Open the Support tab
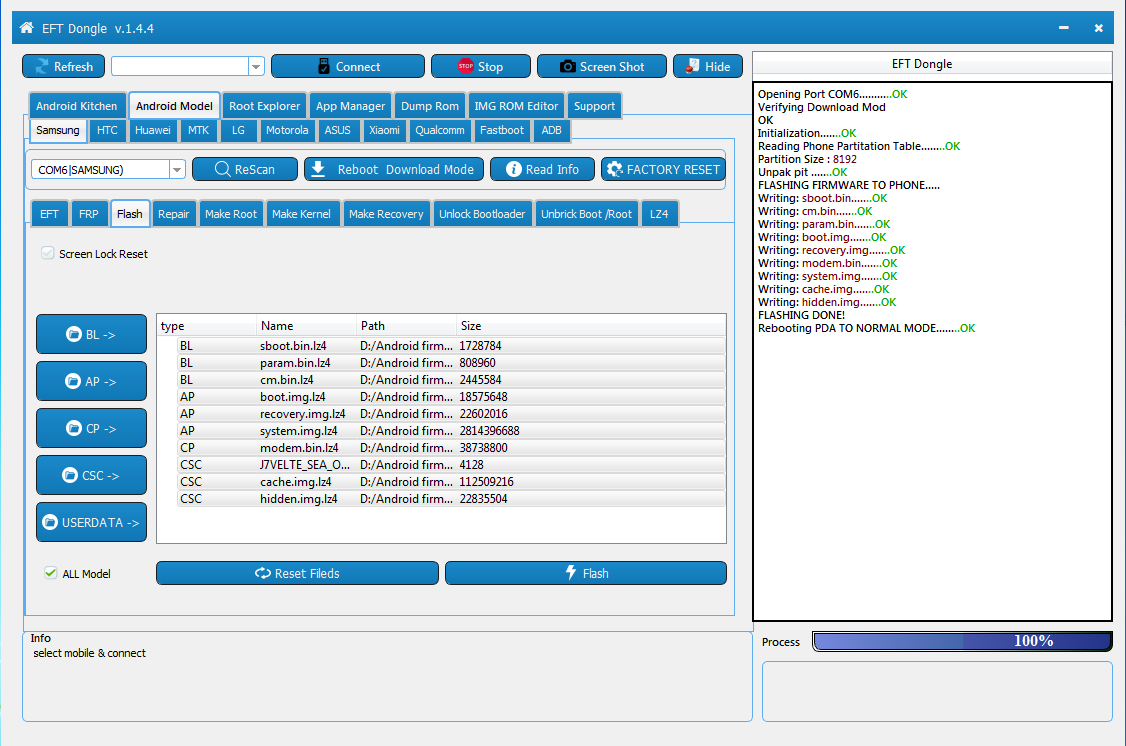The width and height of the screenshot is (1126, 746). point(594,106)
